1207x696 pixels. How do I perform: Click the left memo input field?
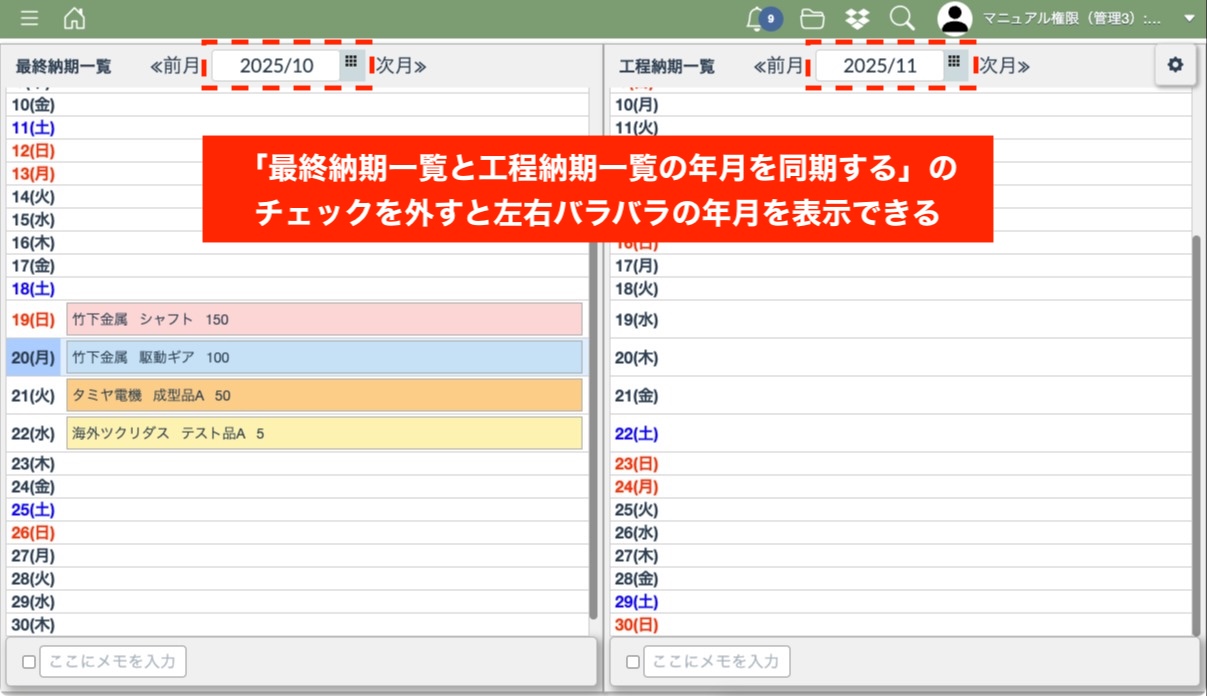pyautogui.click(x=113, y=662)
